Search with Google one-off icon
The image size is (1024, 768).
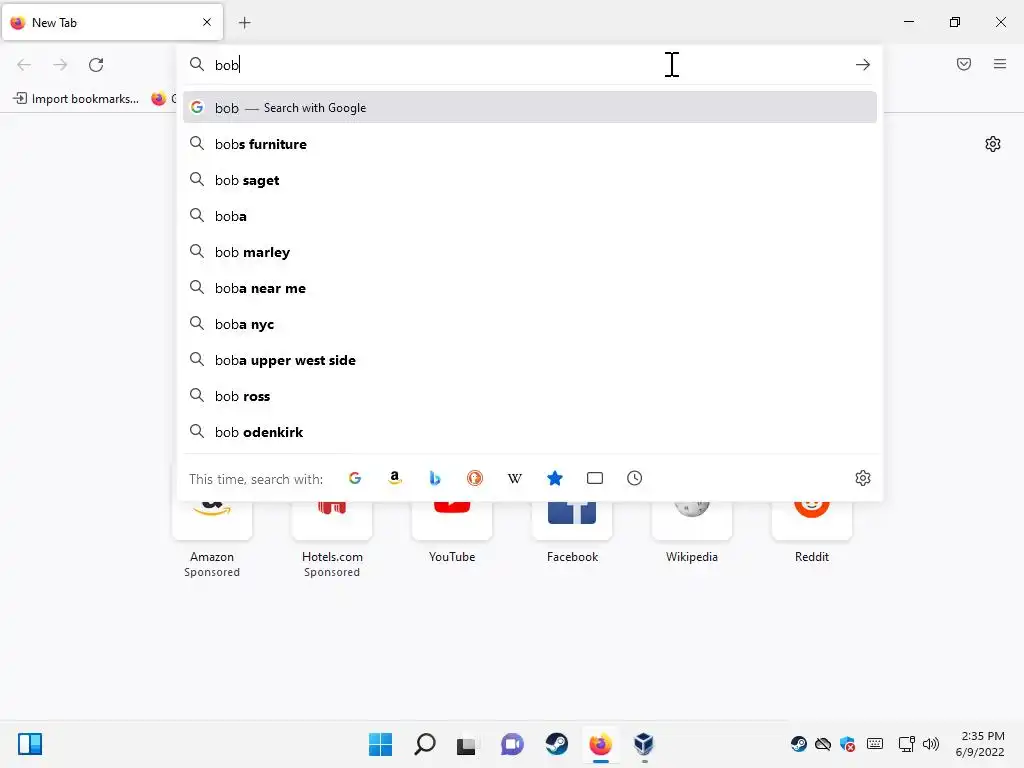(355, 478)
